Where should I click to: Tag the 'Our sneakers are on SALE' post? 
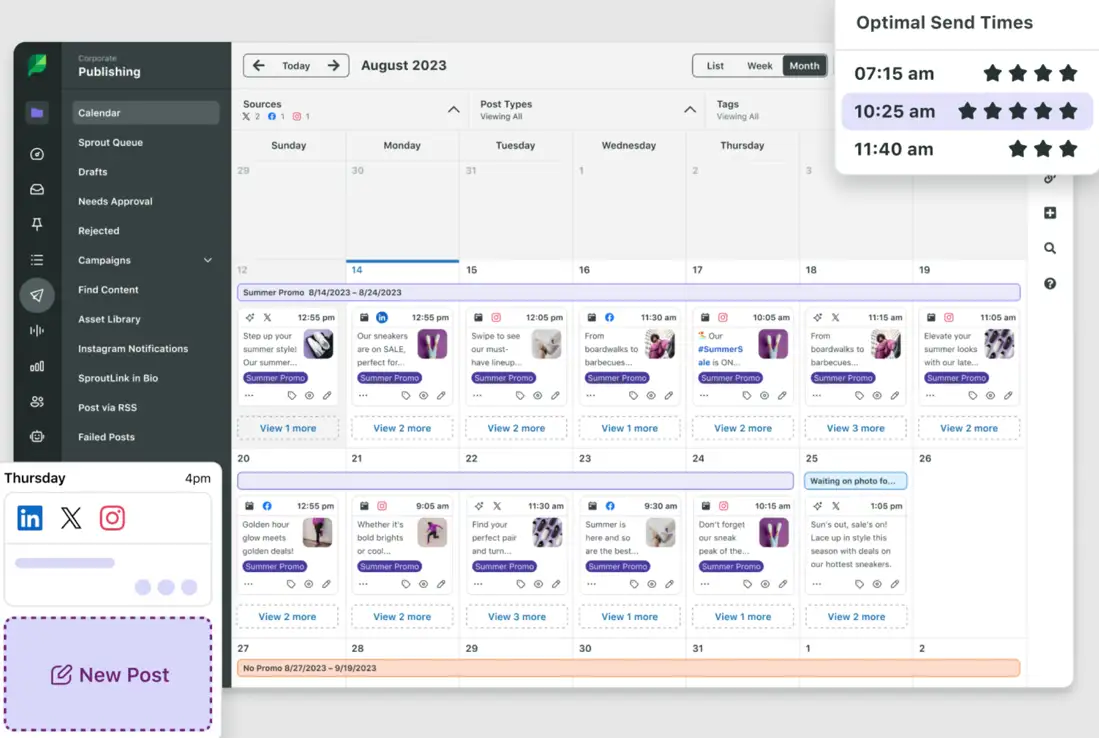click(x=406, y=395)
